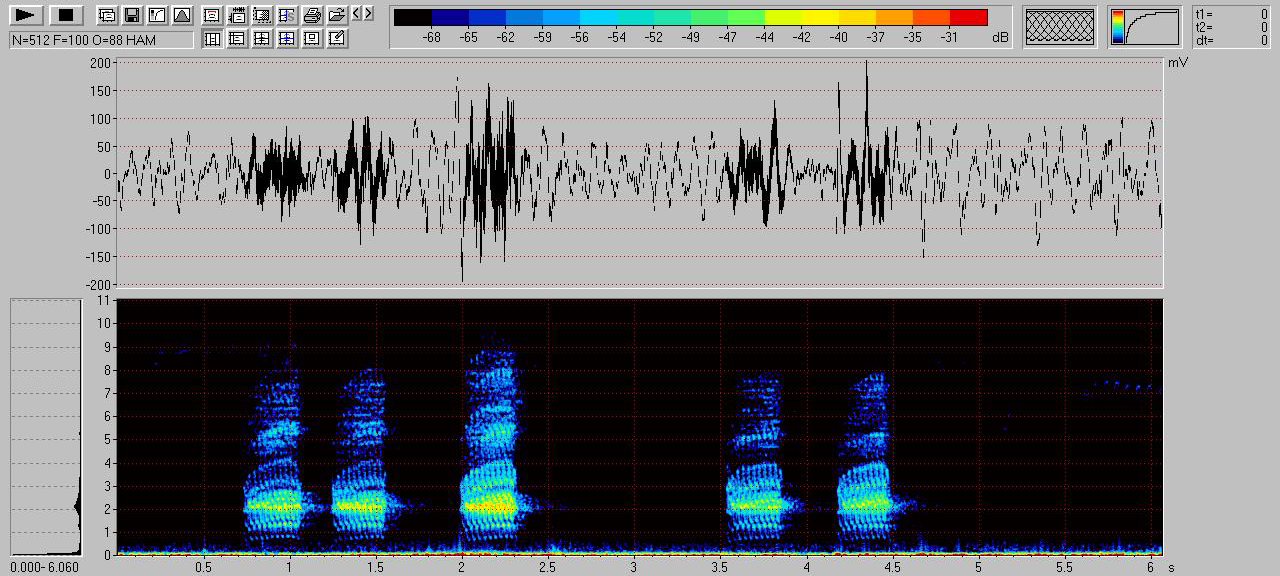Image resolution: width=1280 pixels, height=576 pixels.
Task: Click the right arrow navigation button
Action: click(369, 13)
